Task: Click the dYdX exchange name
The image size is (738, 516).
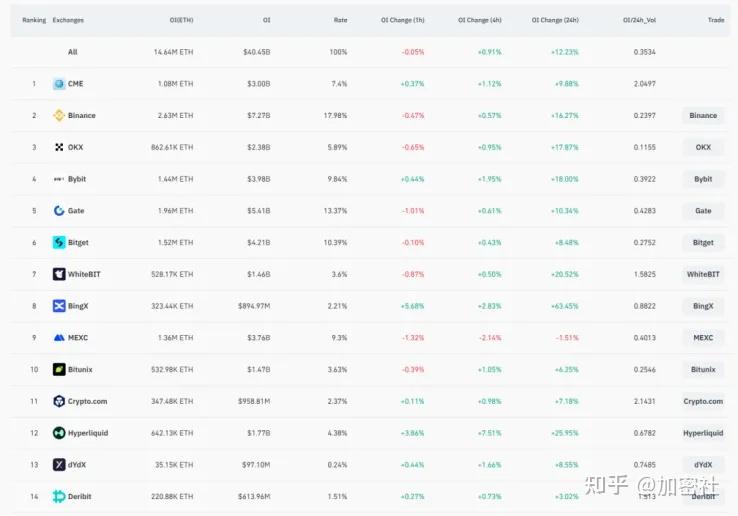Action: tap(77, 465)
